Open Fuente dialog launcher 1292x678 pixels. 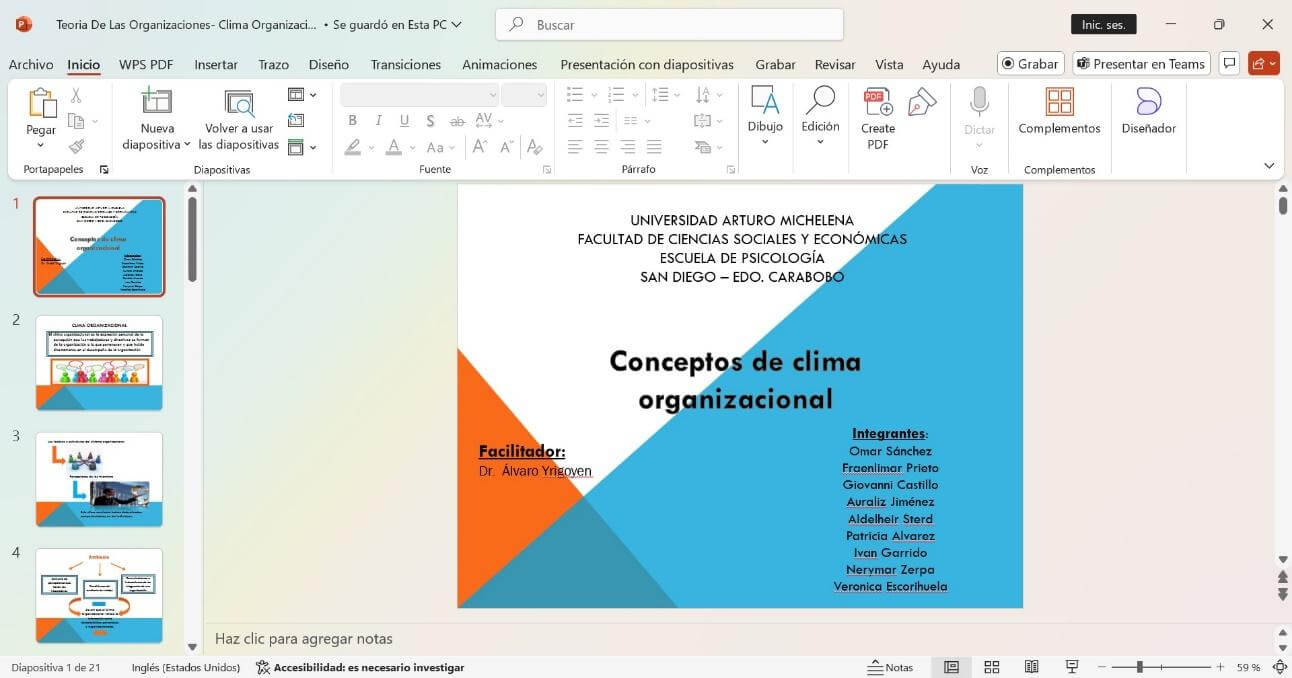[x=547, y=170]
